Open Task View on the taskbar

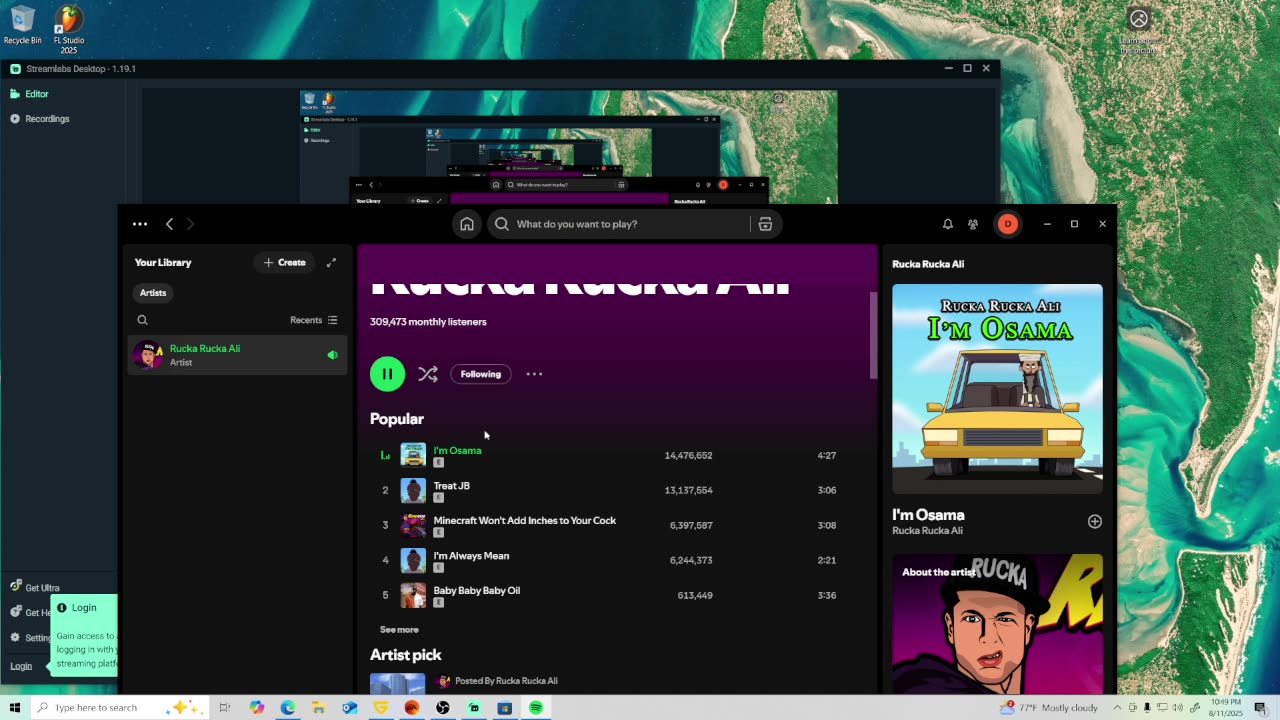point(225,708)
